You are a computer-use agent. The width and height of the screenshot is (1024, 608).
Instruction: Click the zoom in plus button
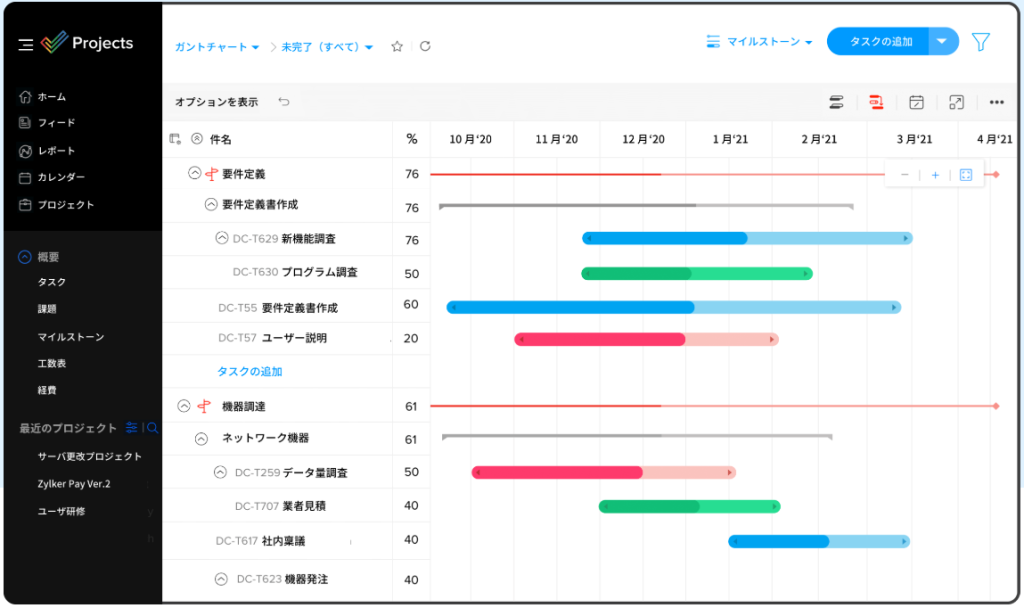935,175
